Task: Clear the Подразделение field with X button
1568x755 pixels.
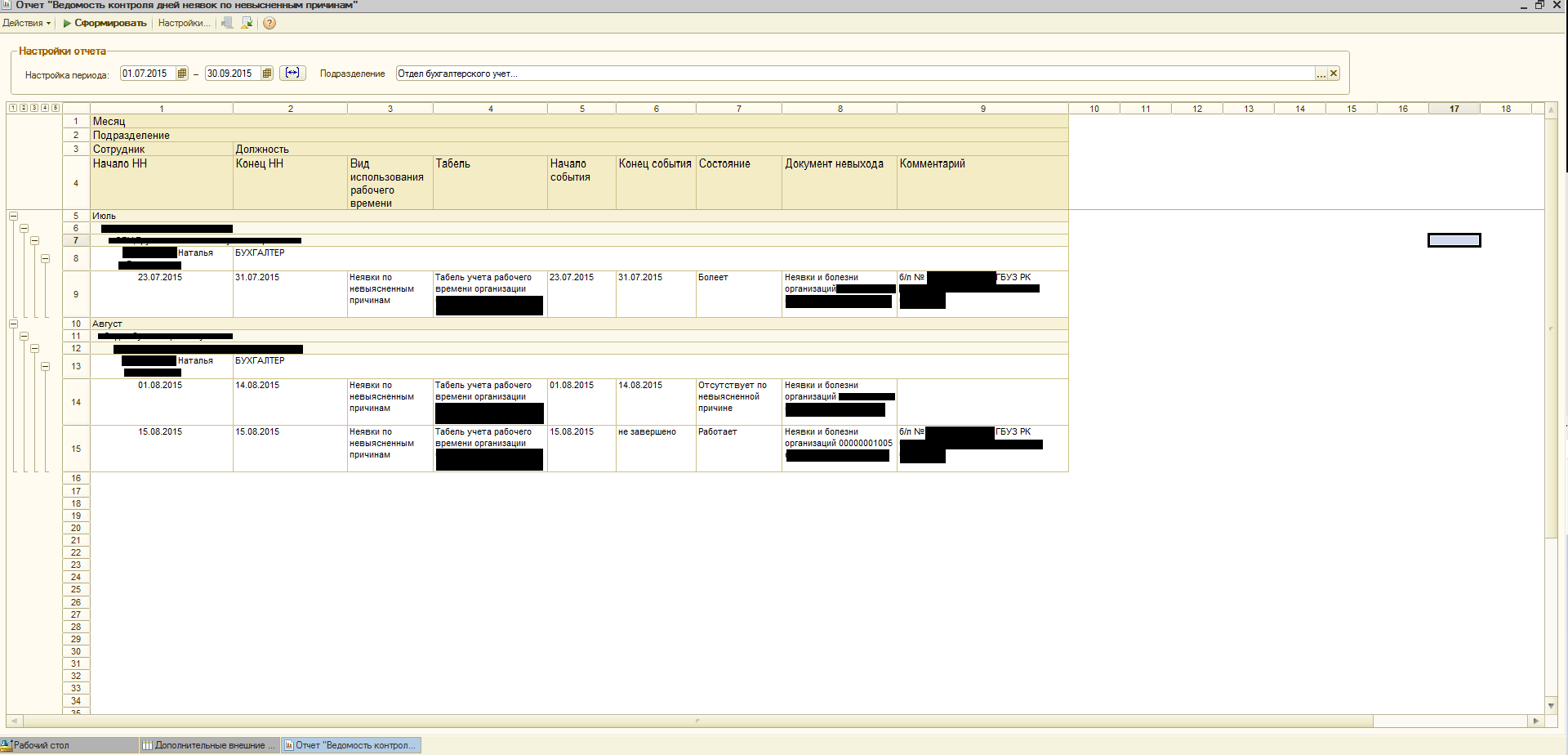Action: [x=1334, y=74]
